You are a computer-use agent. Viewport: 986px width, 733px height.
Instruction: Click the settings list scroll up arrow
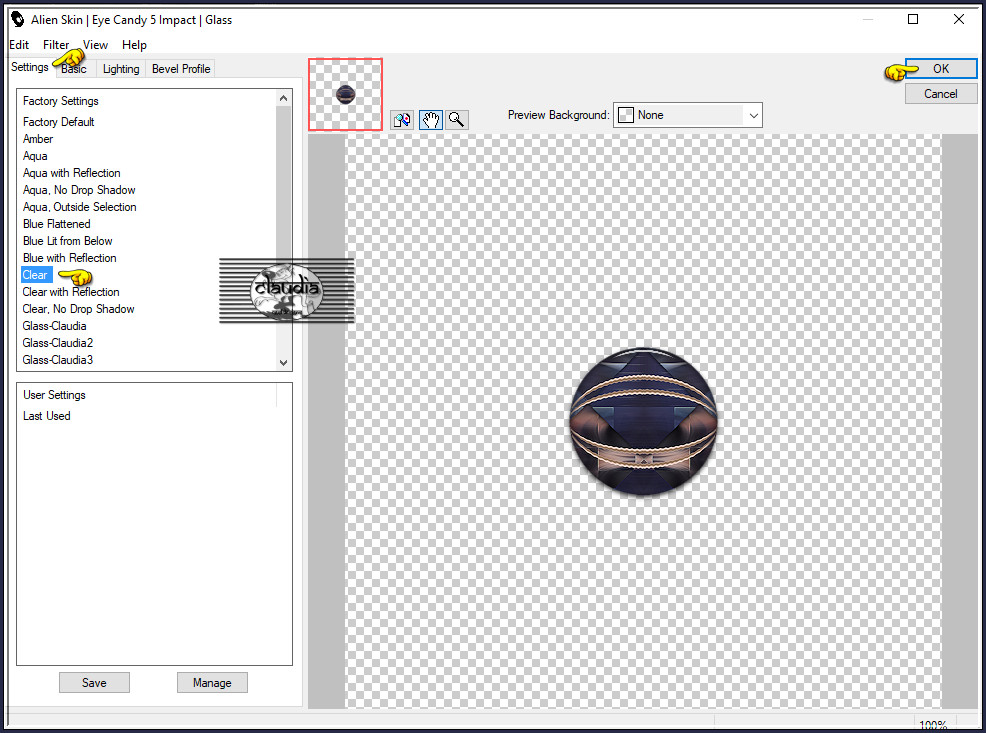(x=284, y=98)
